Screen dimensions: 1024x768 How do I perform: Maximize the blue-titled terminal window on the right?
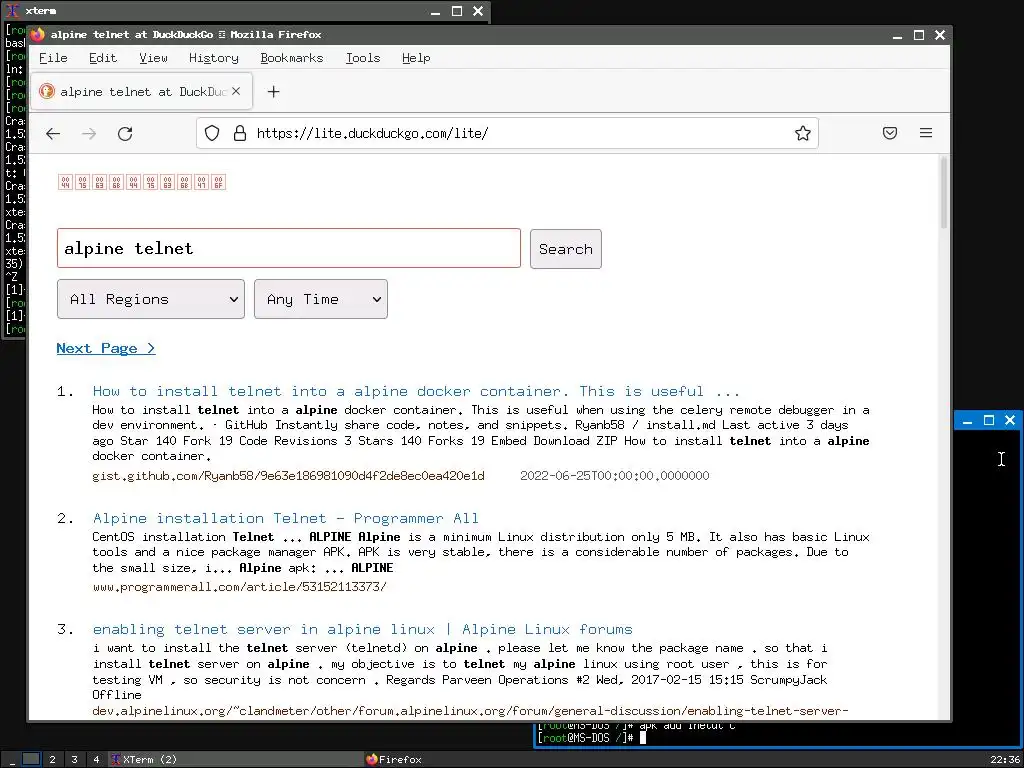(989, 420)
